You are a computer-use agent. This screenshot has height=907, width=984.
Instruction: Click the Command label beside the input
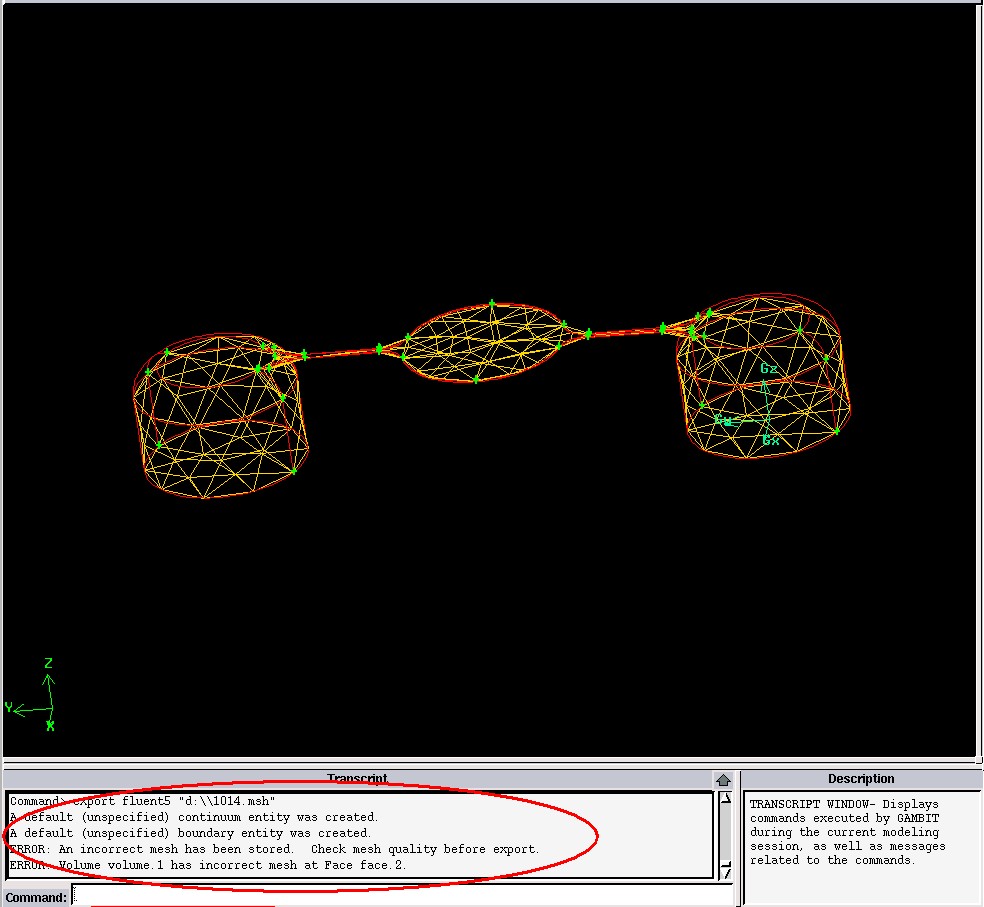(36, 897)
